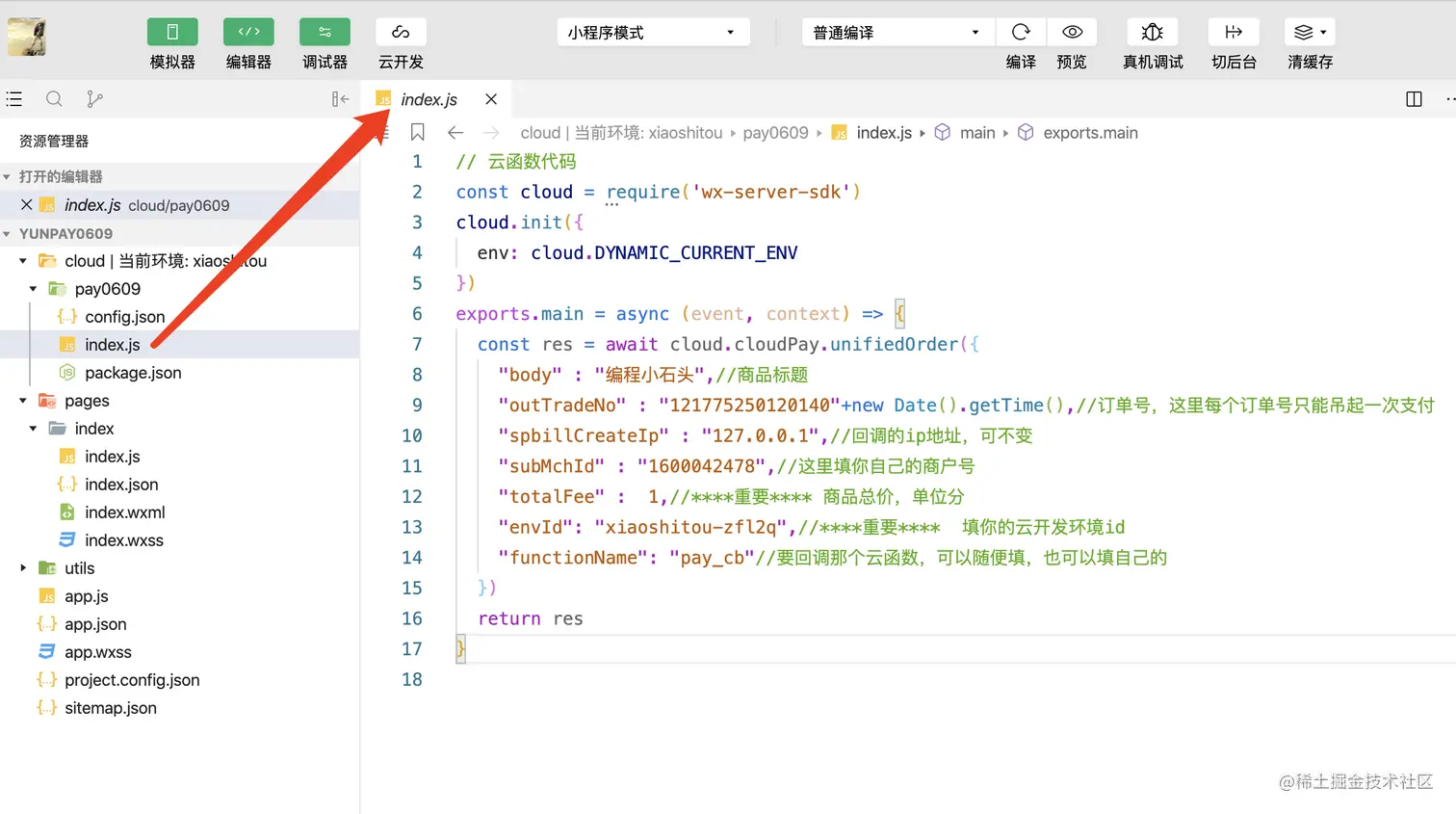This screenshot has width=1456, height=814.
Task: Collapse the cloud folder tree node
Action: 23,261
